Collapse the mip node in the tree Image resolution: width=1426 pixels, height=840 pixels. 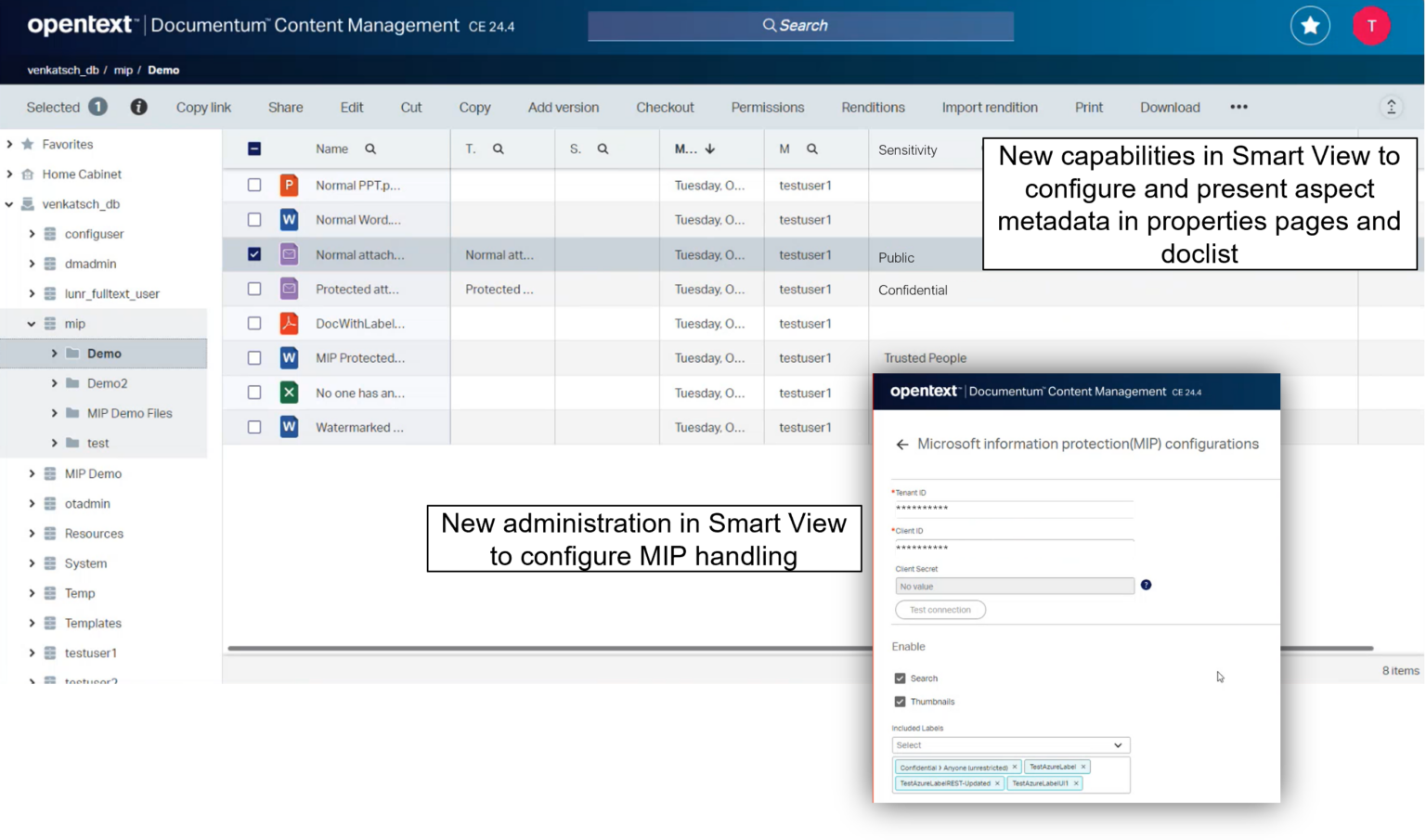(31, 323)
